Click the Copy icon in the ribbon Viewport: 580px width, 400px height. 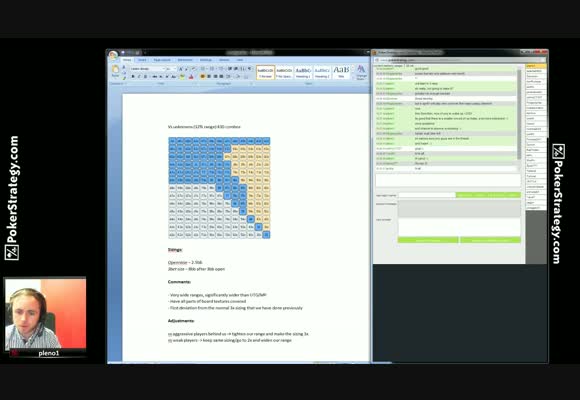point(124,73)
